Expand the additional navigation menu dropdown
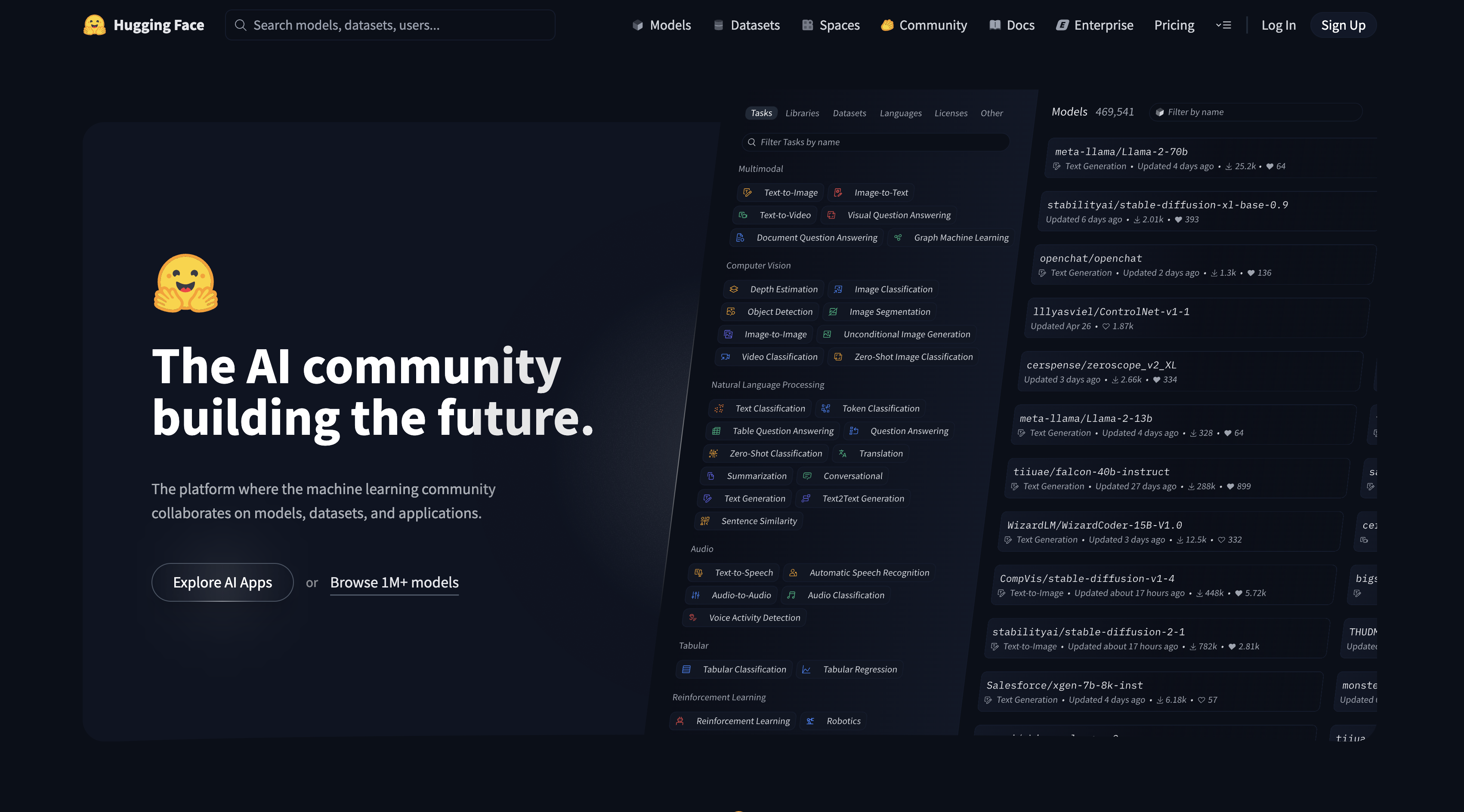The image size is (1464, 812). coord(1223,25)
